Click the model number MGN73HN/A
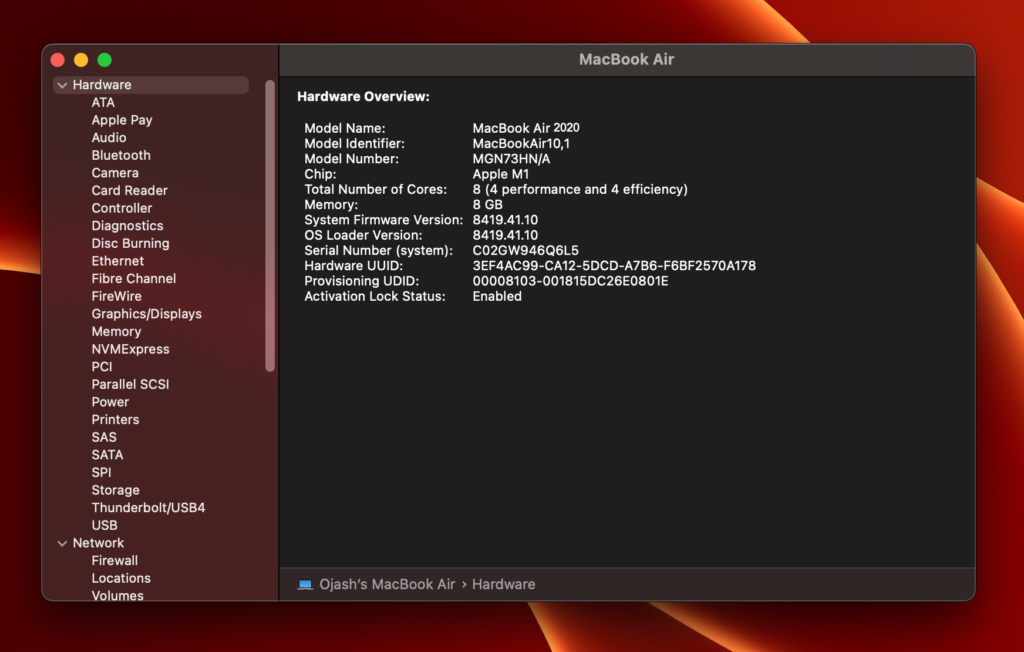 click(511, 159)
